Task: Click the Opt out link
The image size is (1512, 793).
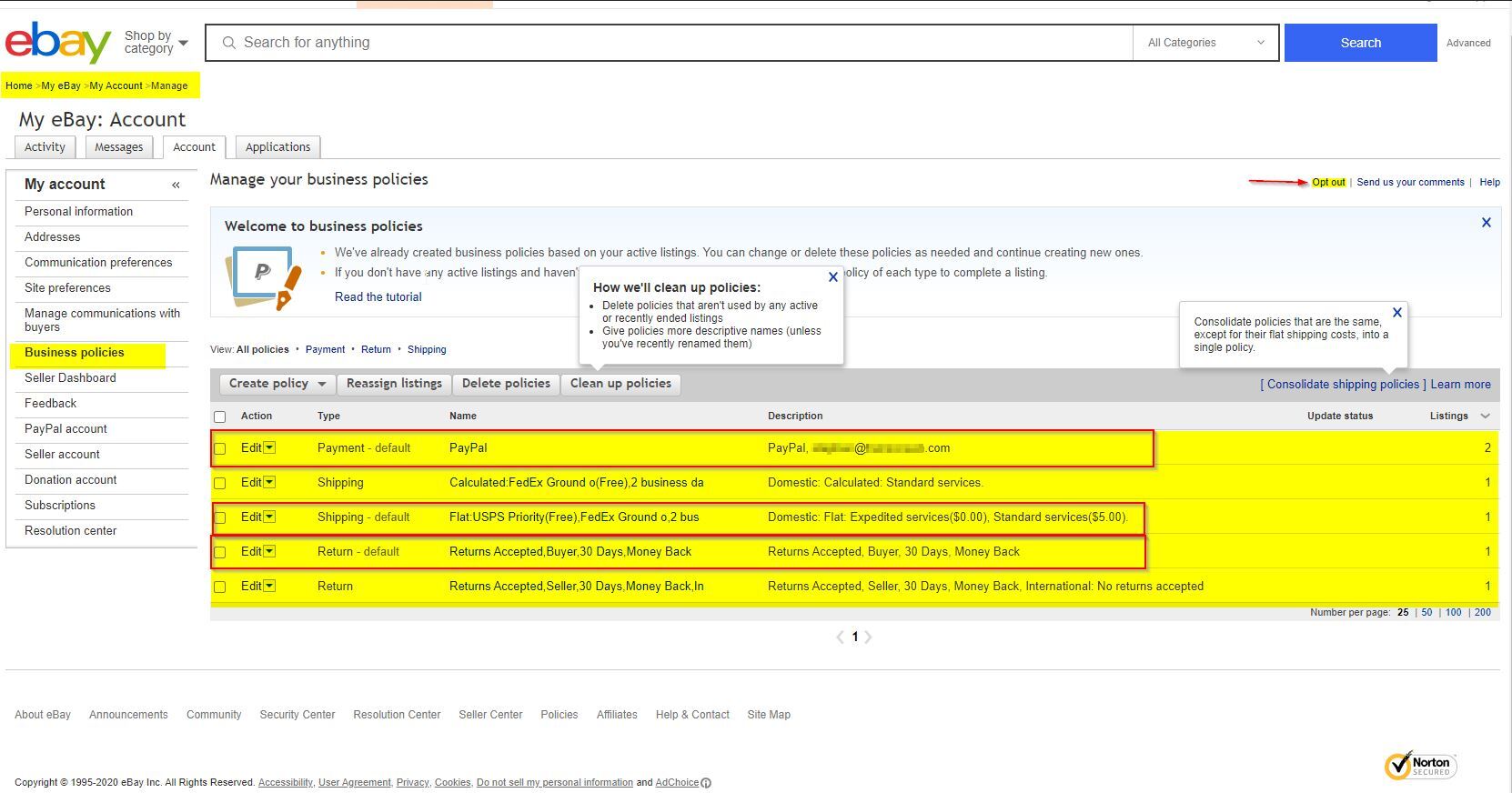Action: (x=1328, y=183)
